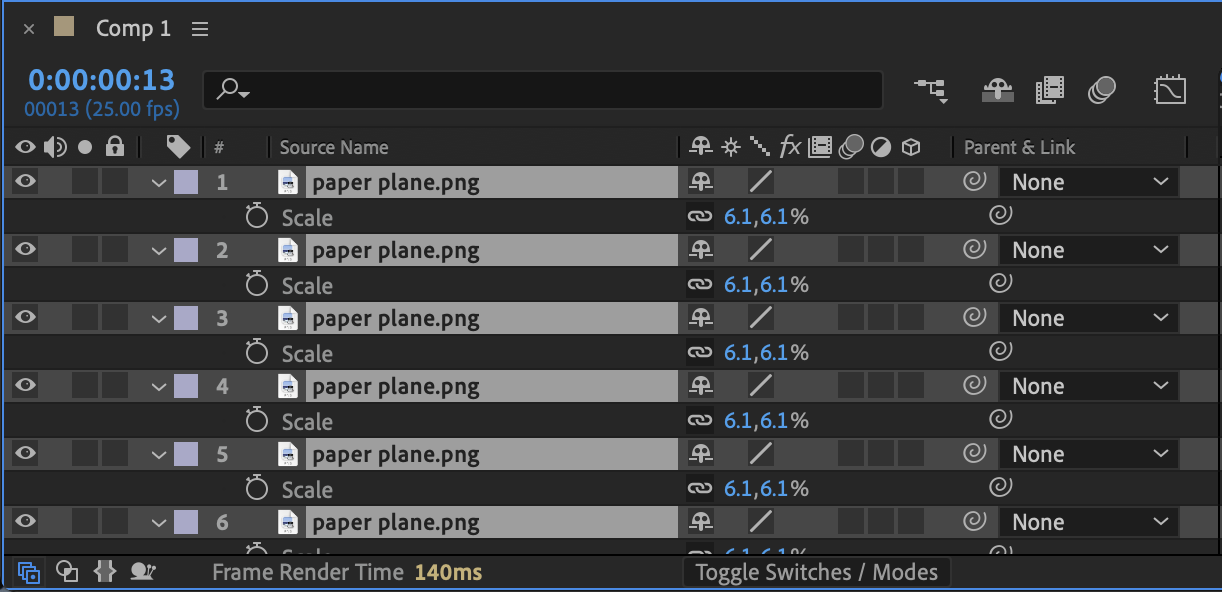Open the Comp 1 panel menu

point(200,29)
